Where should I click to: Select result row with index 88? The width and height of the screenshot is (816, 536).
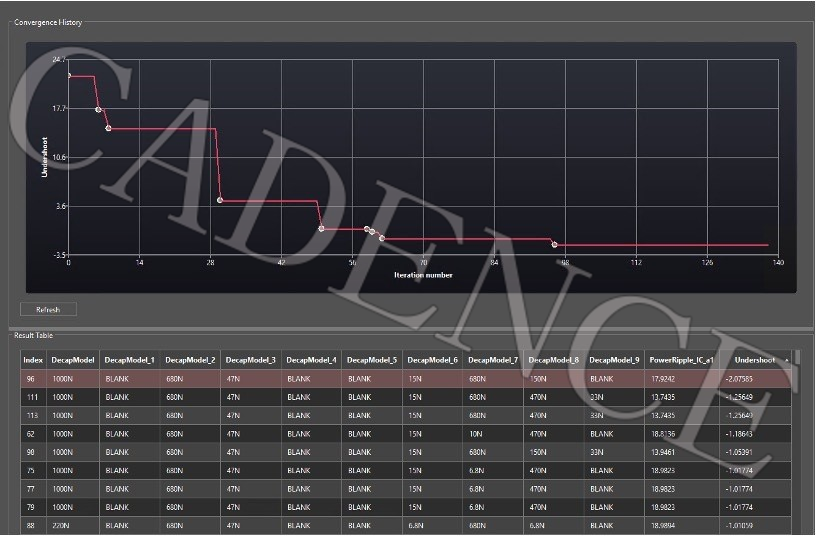click(406, 526)
